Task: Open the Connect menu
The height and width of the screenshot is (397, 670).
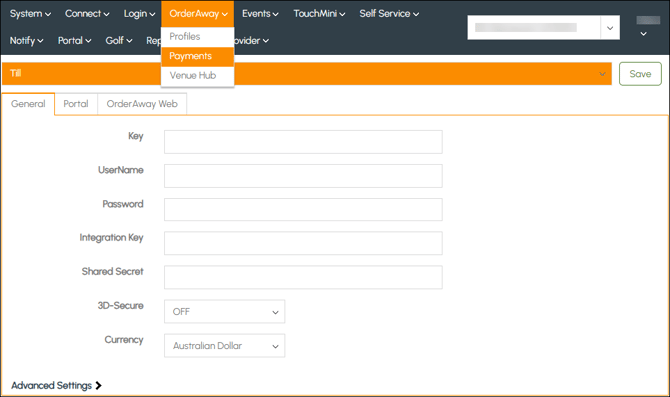Action: point(87,14)
